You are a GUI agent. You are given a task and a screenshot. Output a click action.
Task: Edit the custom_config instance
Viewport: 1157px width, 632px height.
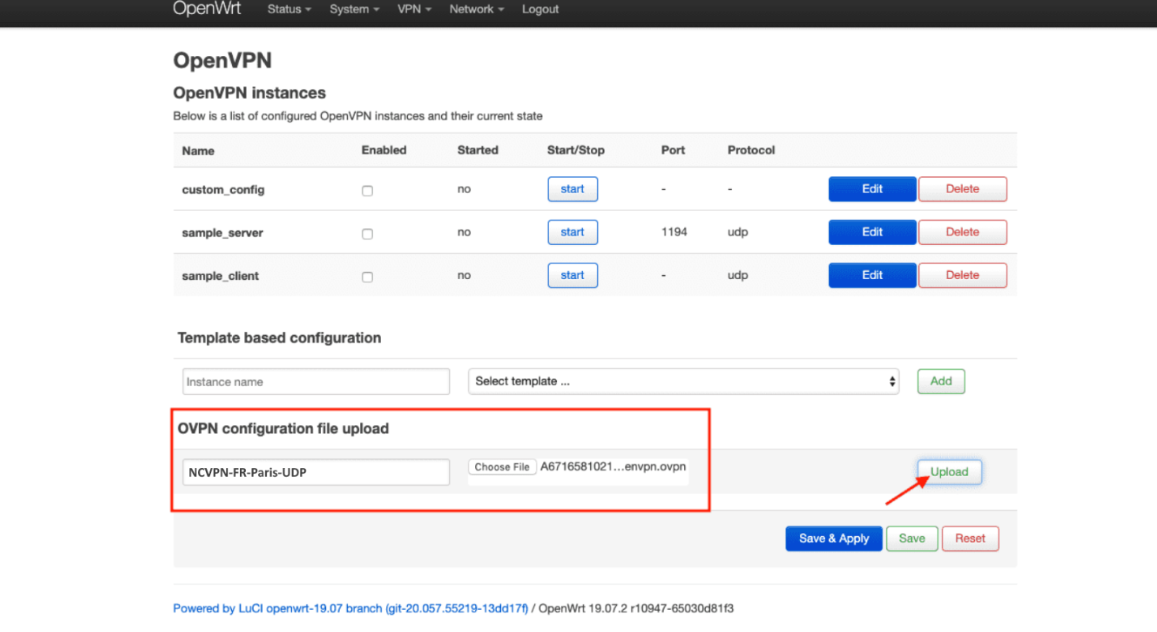tap(871, 189)
